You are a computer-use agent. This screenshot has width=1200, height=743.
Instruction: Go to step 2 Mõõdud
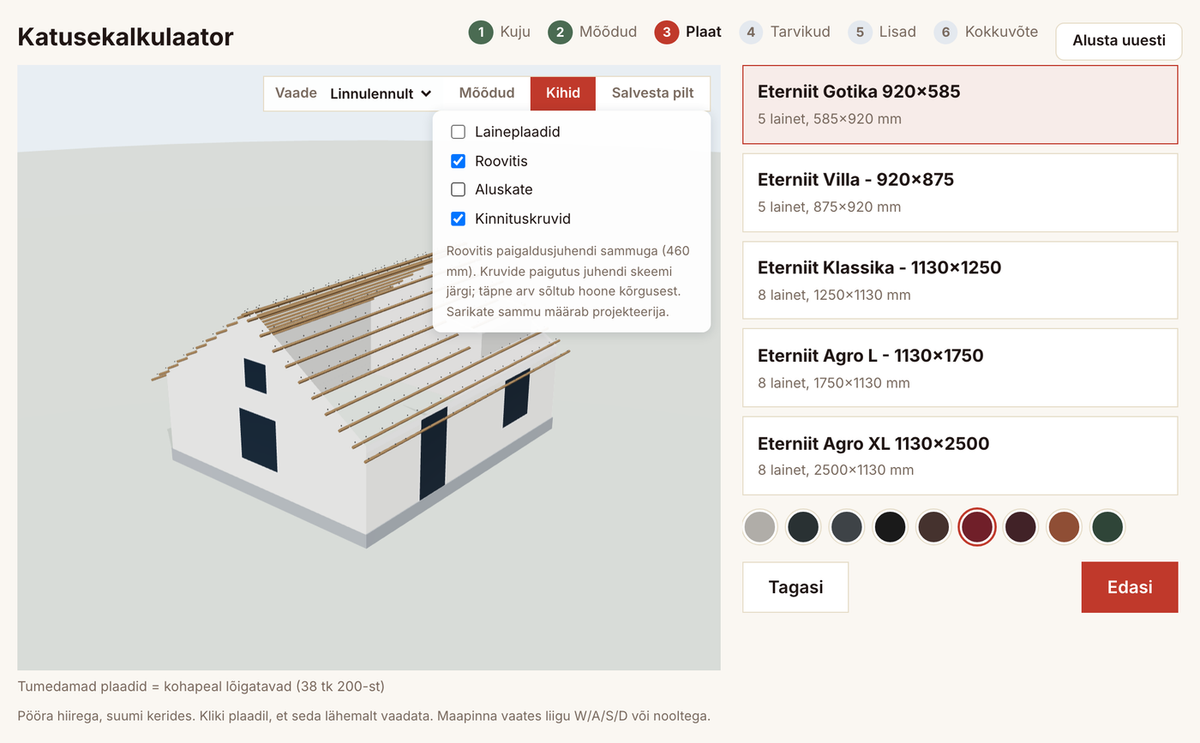click(x=593, y=32)
